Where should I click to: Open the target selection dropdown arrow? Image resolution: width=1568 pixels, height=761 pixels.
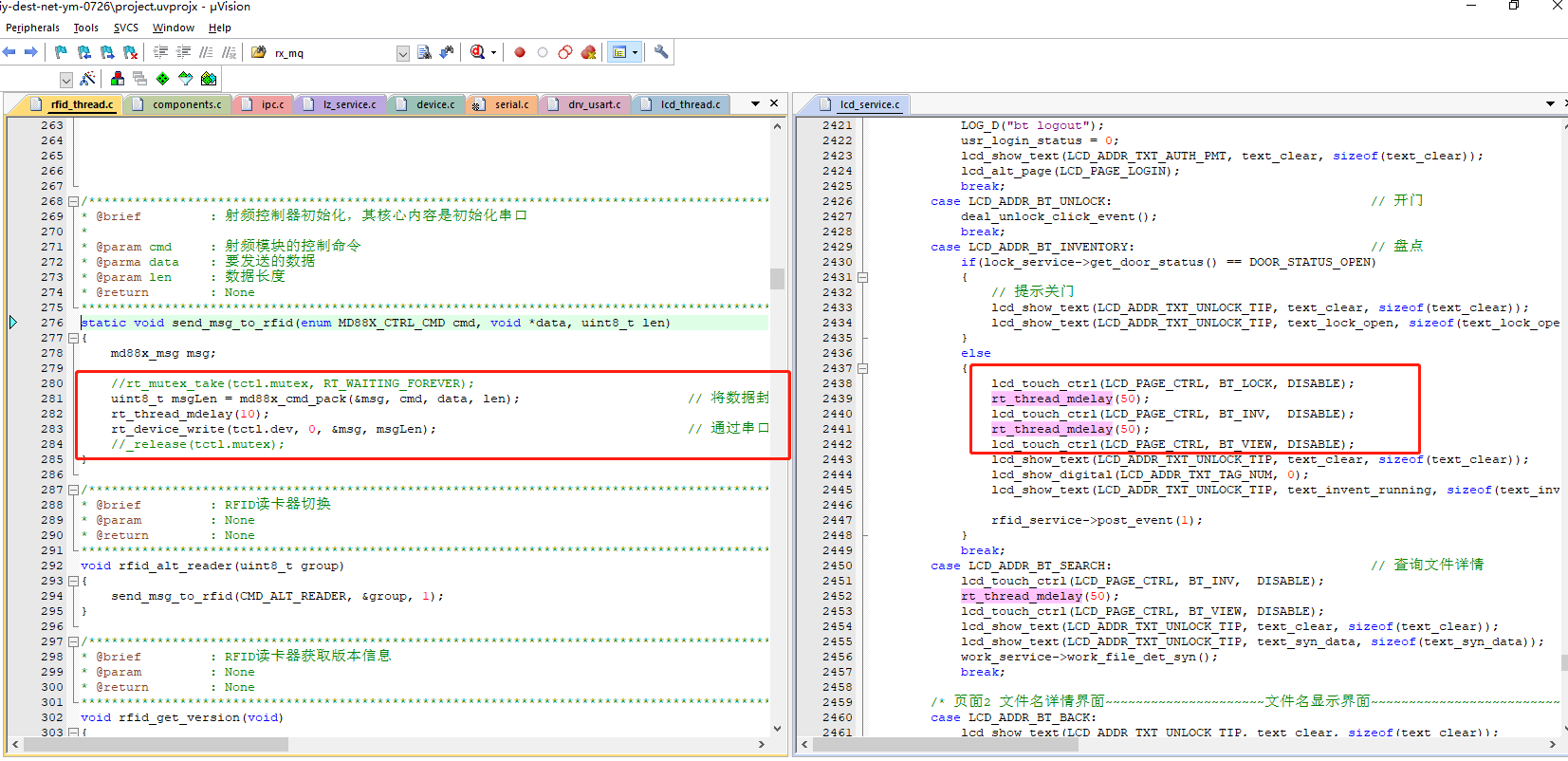(x=66, y=80)
